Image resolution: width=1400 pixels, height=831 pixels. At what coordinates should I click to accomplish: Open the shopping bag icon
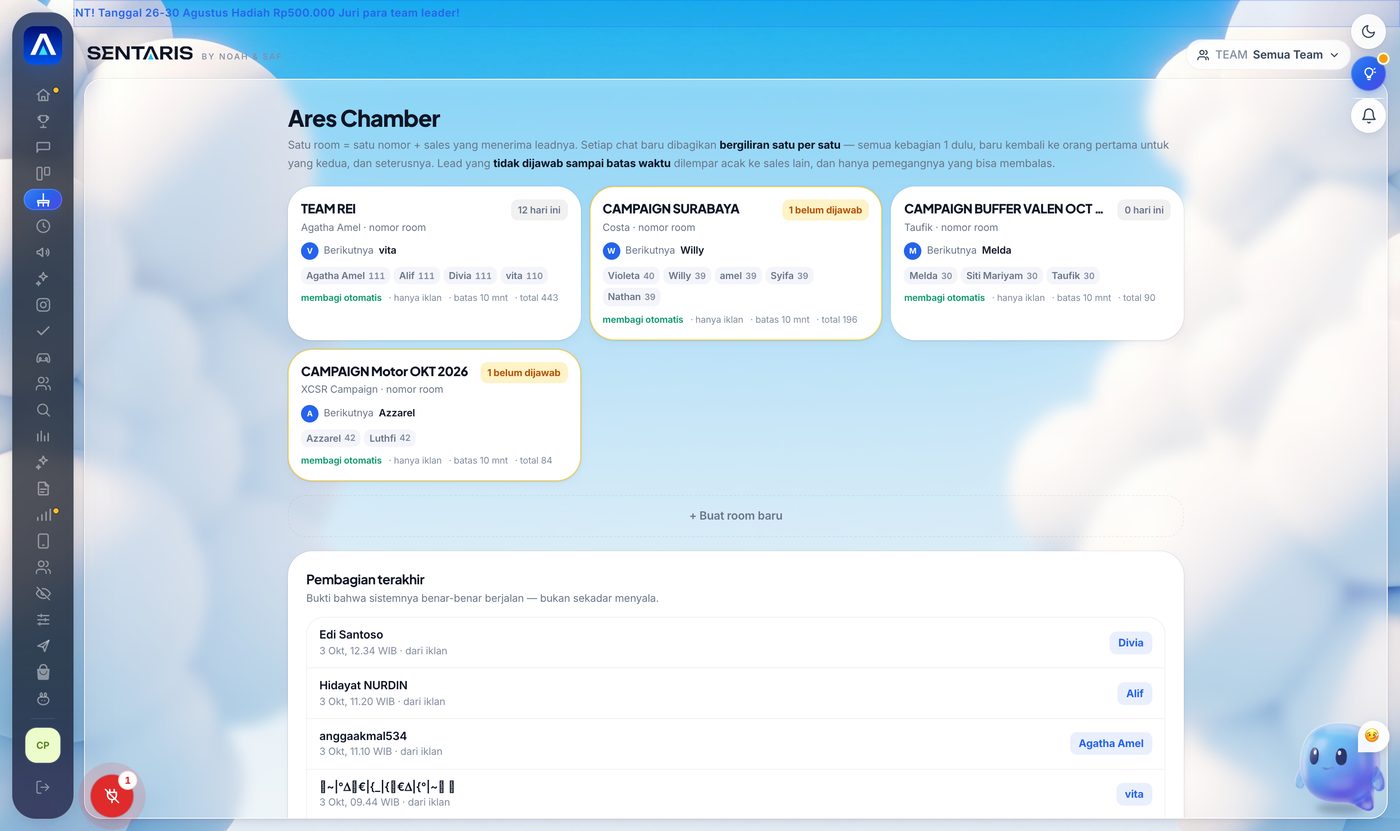(43, 672)
